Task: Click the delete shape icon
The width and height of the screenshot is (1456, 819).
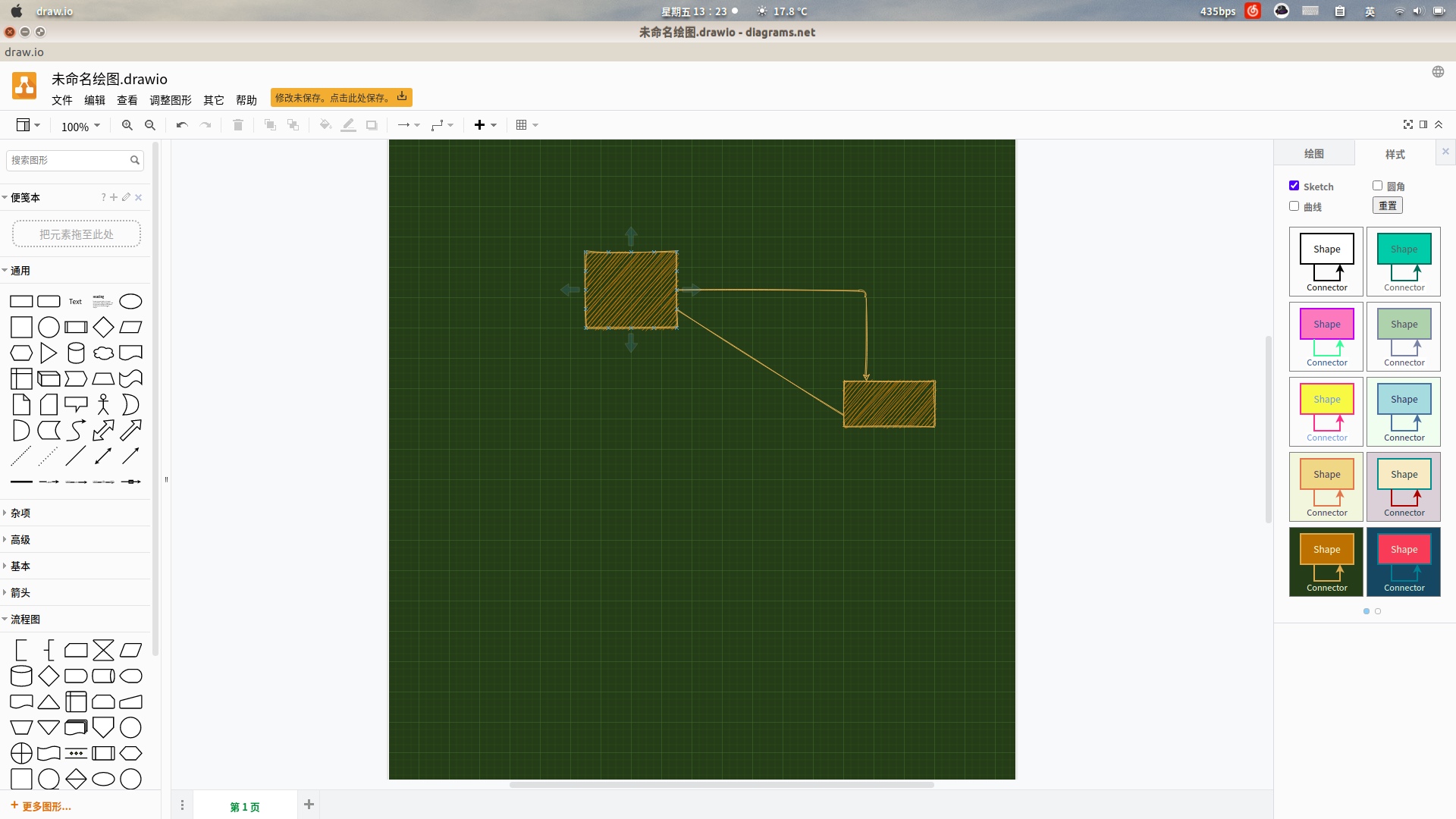Action: pos(237,125)
